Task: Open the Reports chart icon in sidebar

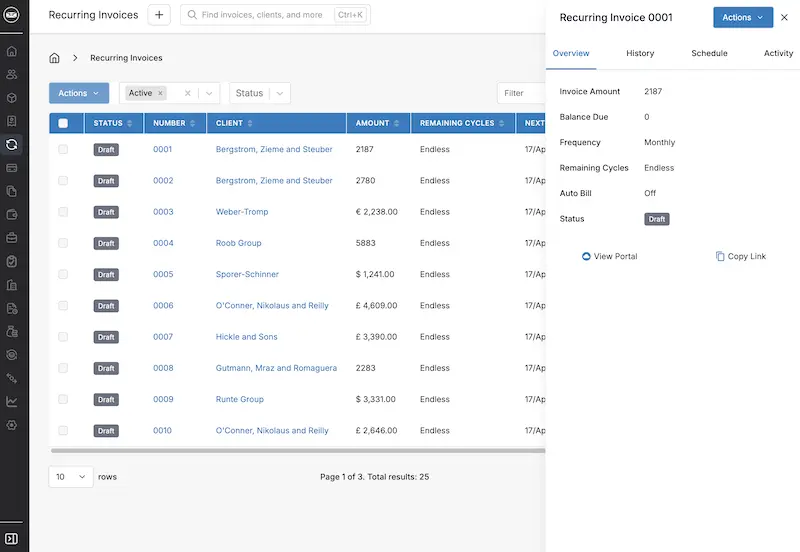Action: (x=12, y=402)
